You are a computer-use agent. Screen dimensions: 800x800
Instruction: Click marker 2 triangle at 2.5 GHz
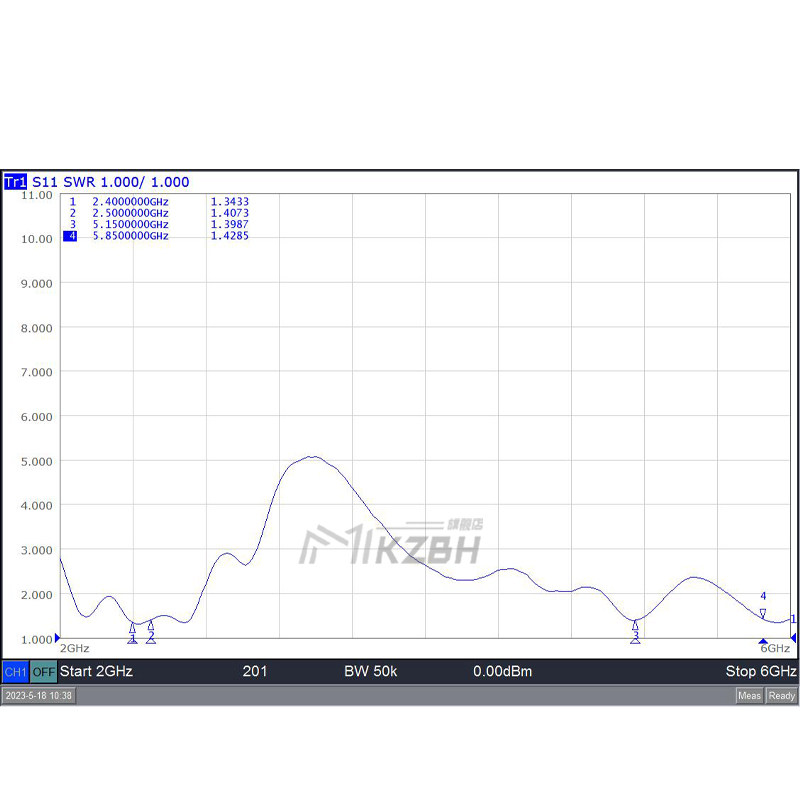[x=151, y=626]
